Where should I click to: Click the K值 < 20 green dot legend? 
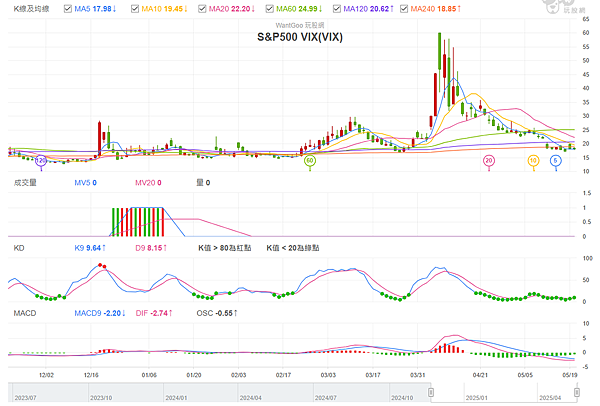tap(293, 248)
